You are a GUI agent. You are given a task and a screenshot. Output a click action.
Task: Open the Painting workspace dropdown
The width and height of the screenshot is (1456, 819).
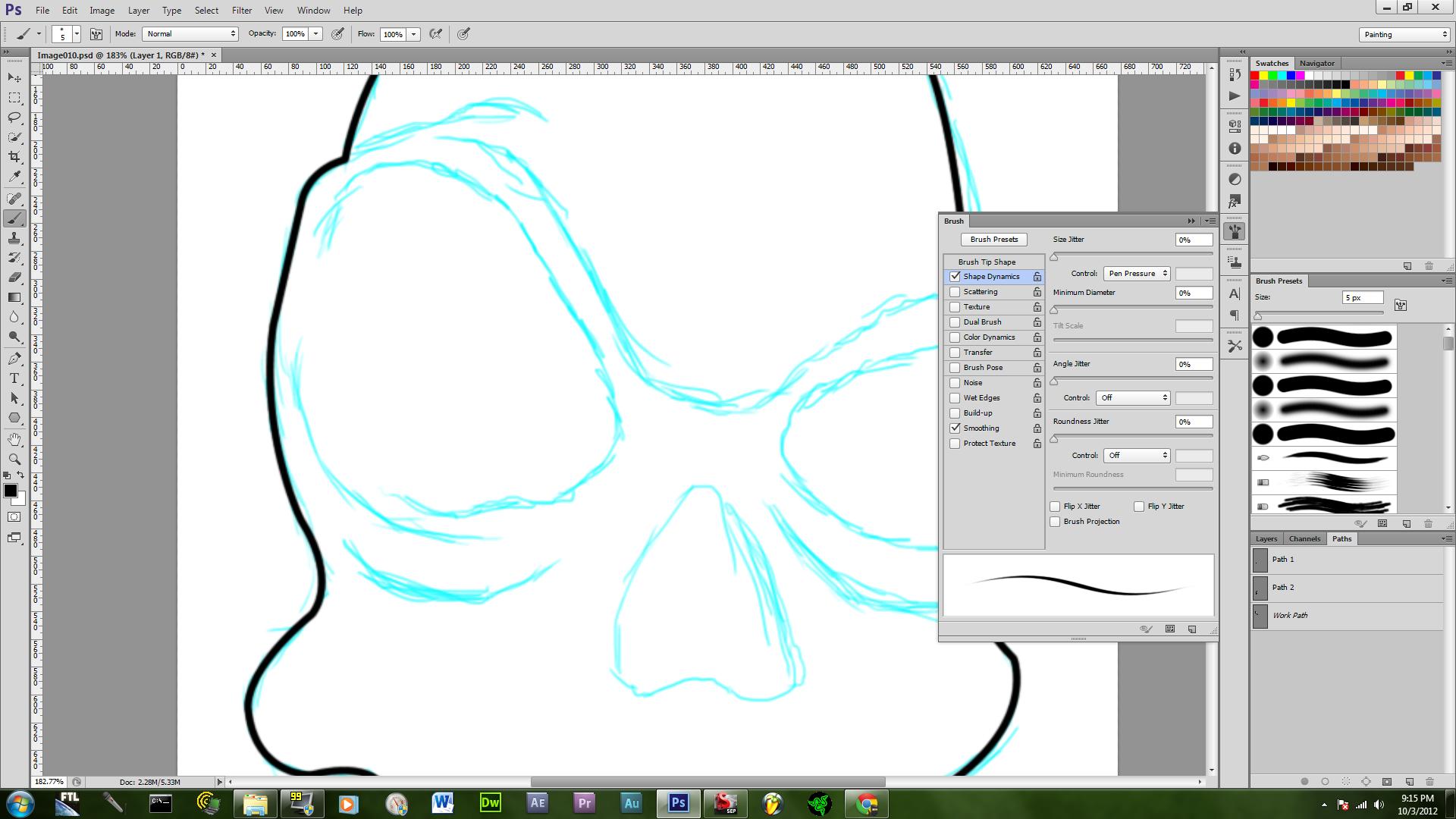[x=1404, y=35]
